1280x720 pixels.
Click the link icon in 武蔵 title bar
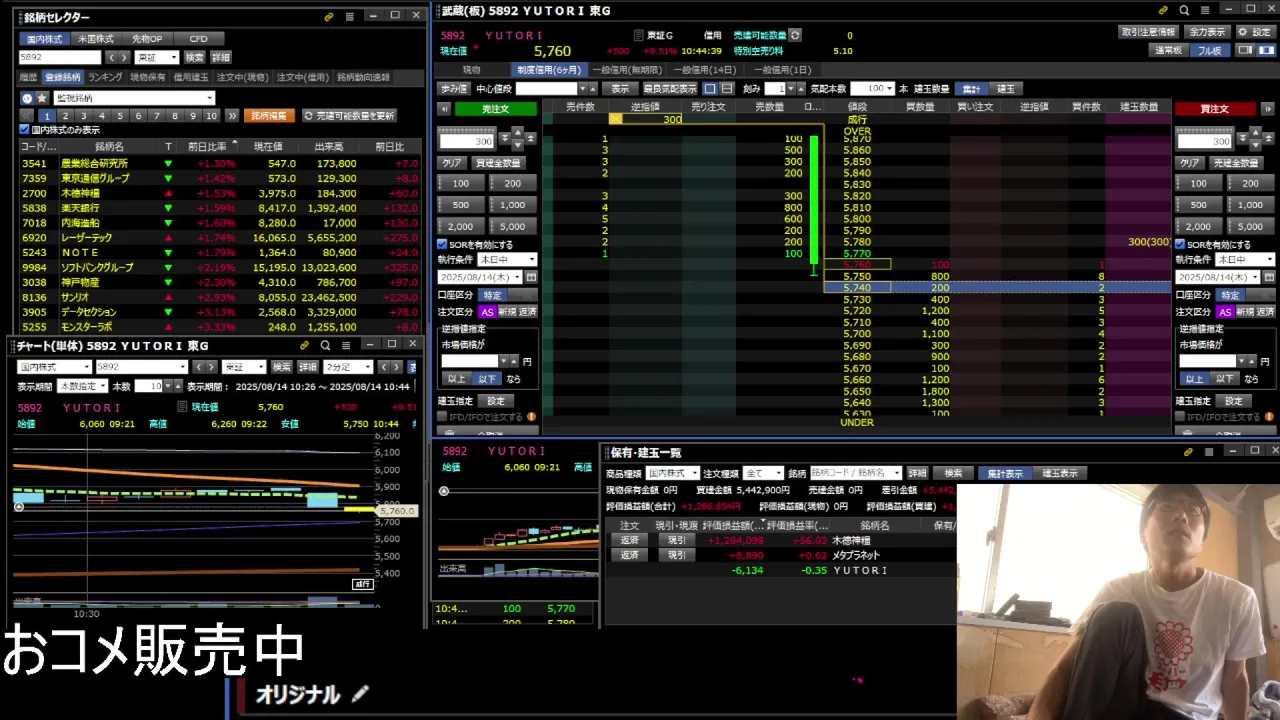coord(1163,10)
